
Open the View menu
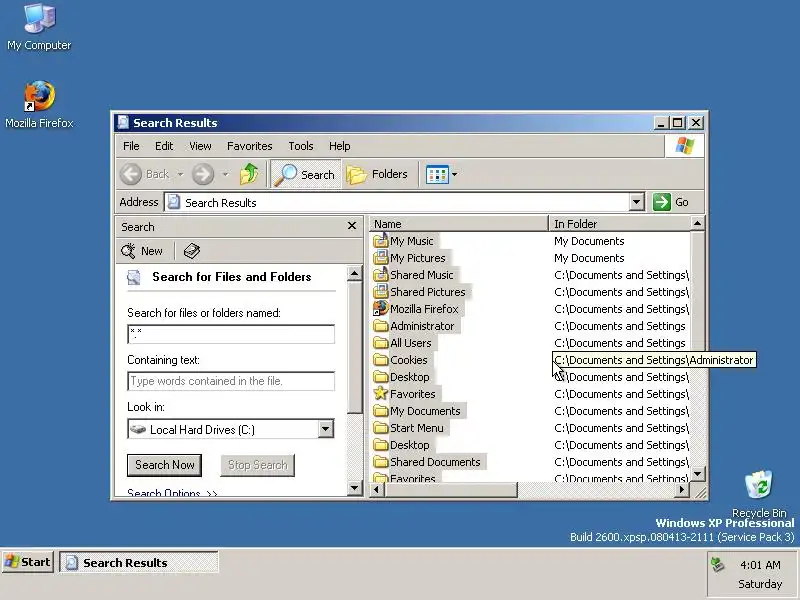click(200, 146)
